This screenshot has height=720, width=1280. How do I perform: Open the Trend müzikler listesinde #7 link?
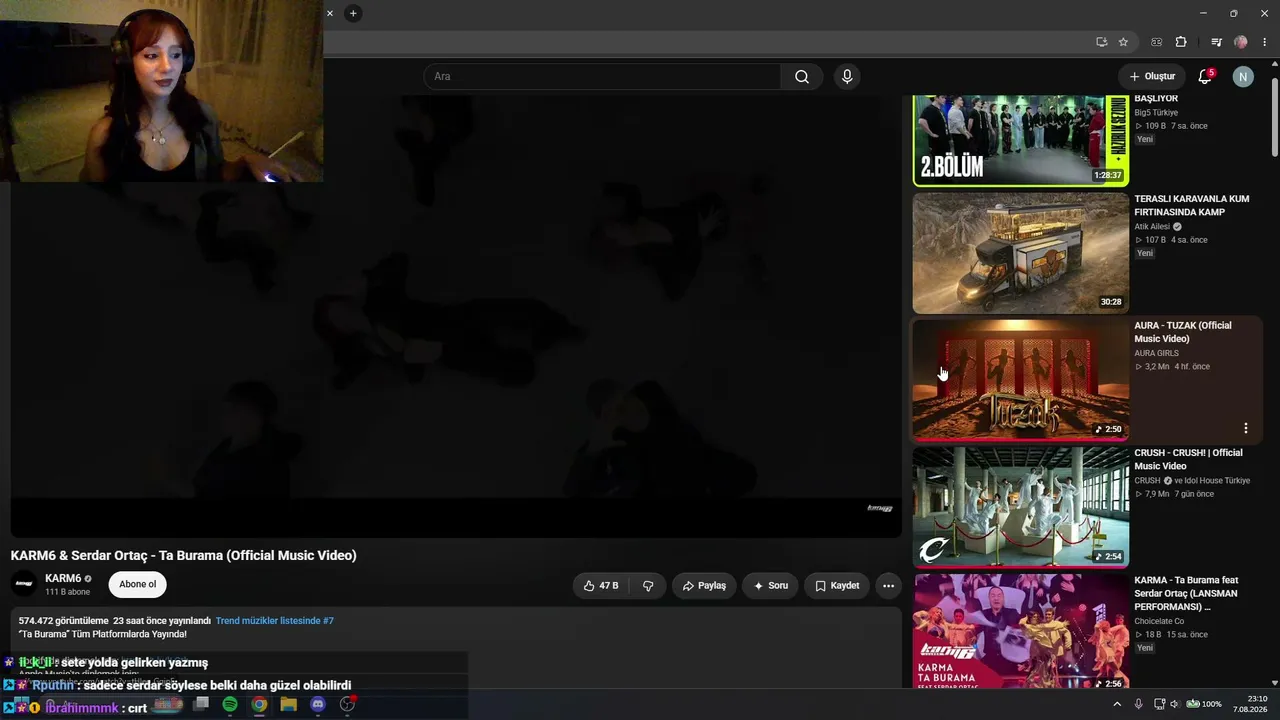275,621
